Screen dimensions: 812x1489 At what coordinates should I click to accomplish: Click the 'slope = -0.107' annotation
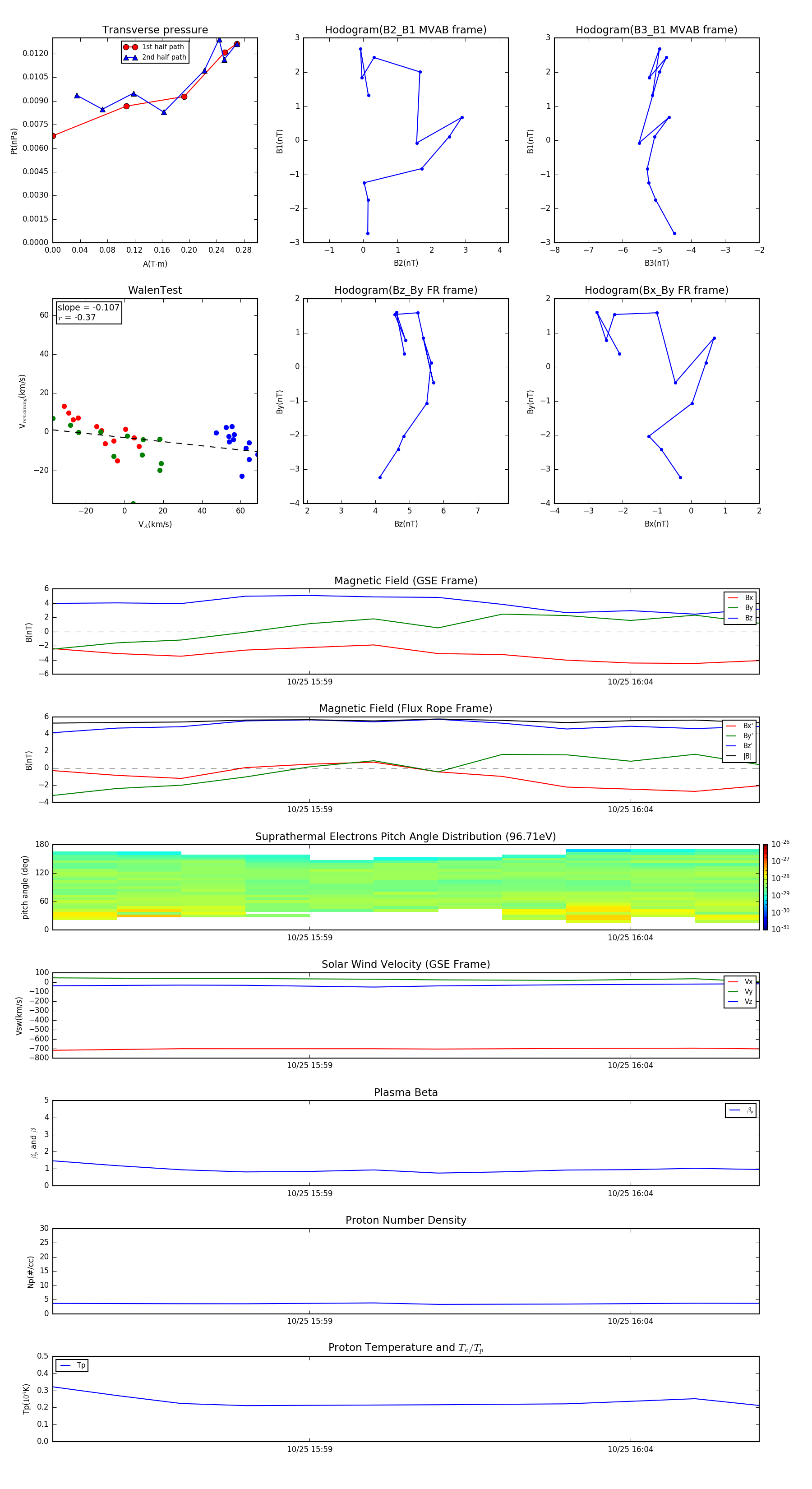click(88, 308)
